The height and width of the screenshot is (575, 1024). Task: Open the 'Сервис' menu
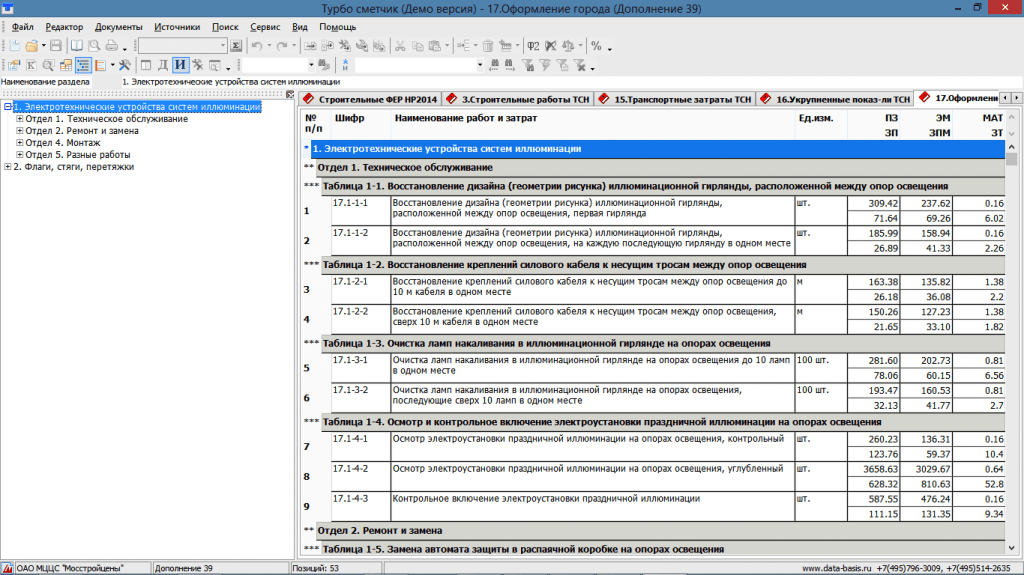[265, 26]
